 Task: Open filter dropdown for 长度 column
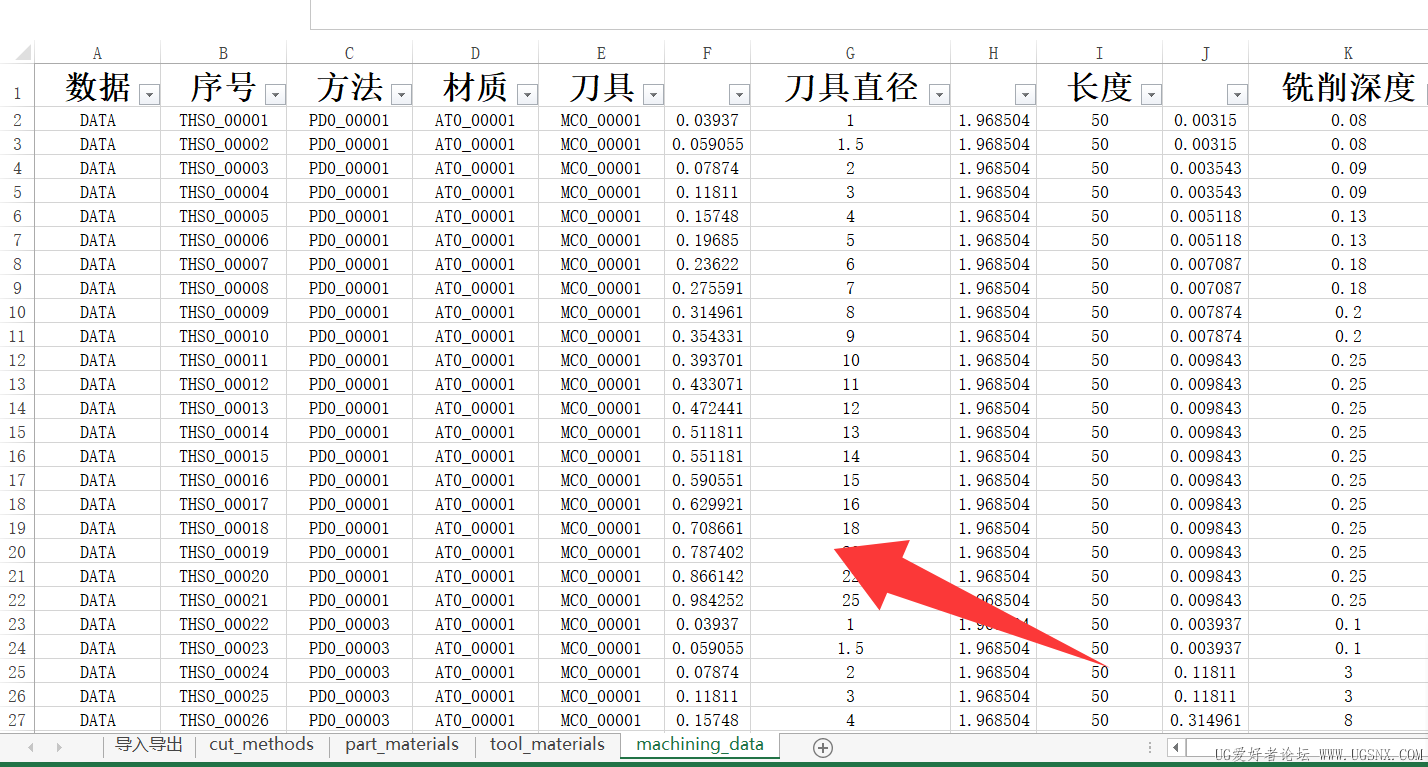pyautogui.click(x=1151, y=94)
